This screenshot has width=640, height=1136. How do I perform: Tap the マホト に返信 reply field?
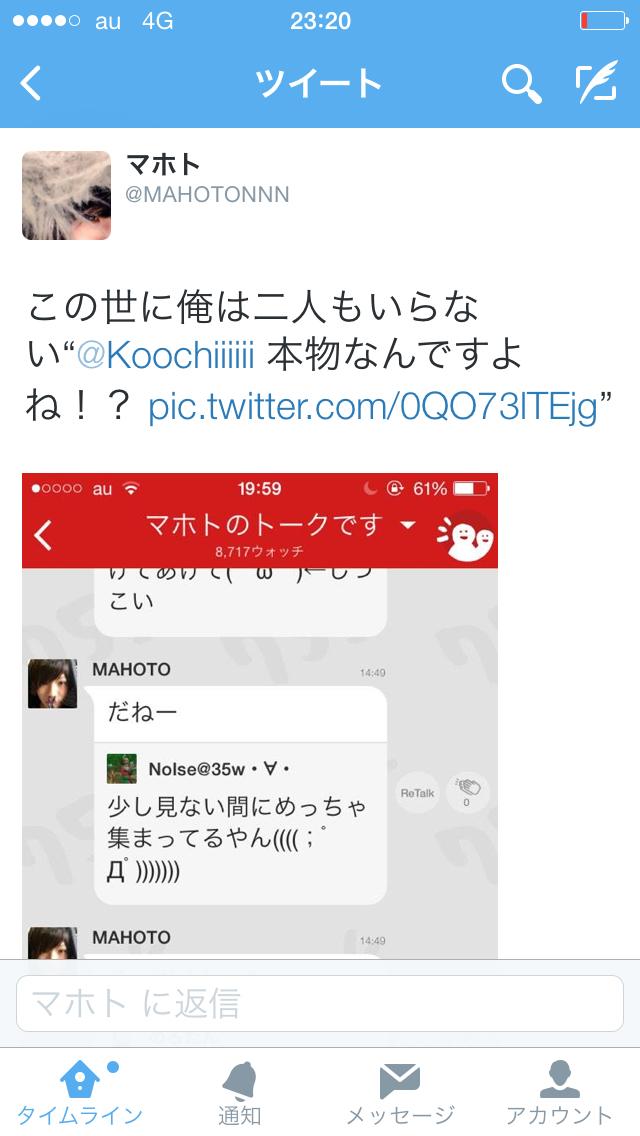click(320, 1003)
